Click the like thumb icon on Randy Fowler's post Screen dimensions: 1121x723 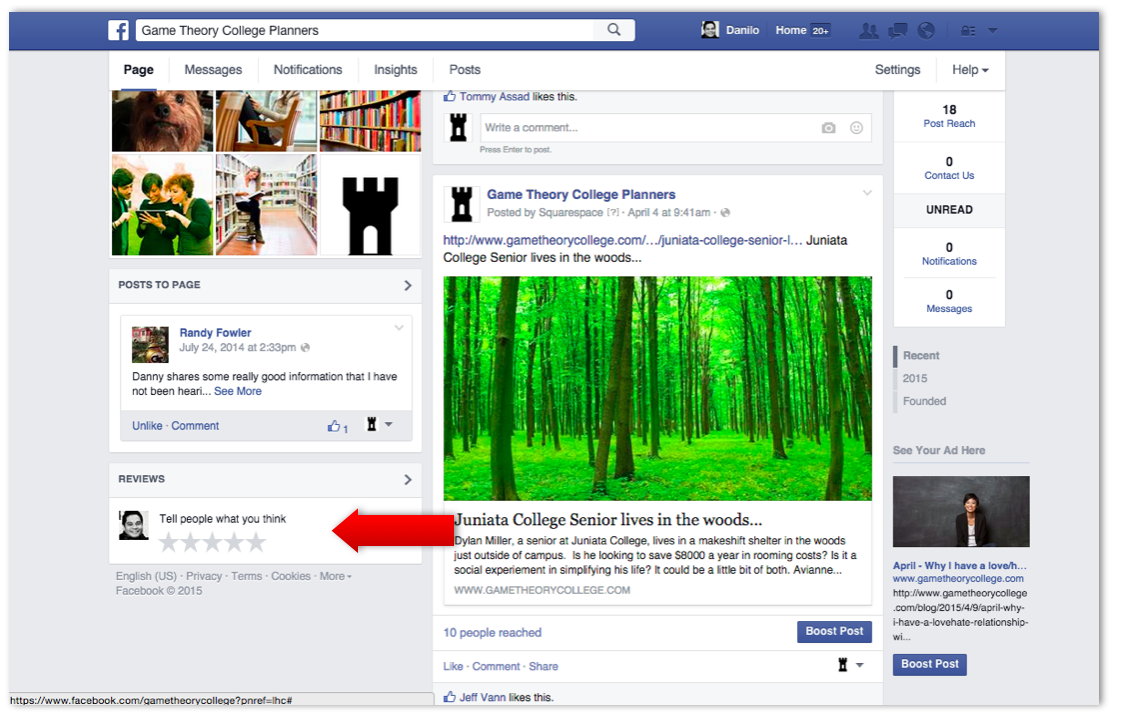coord(334,426)
